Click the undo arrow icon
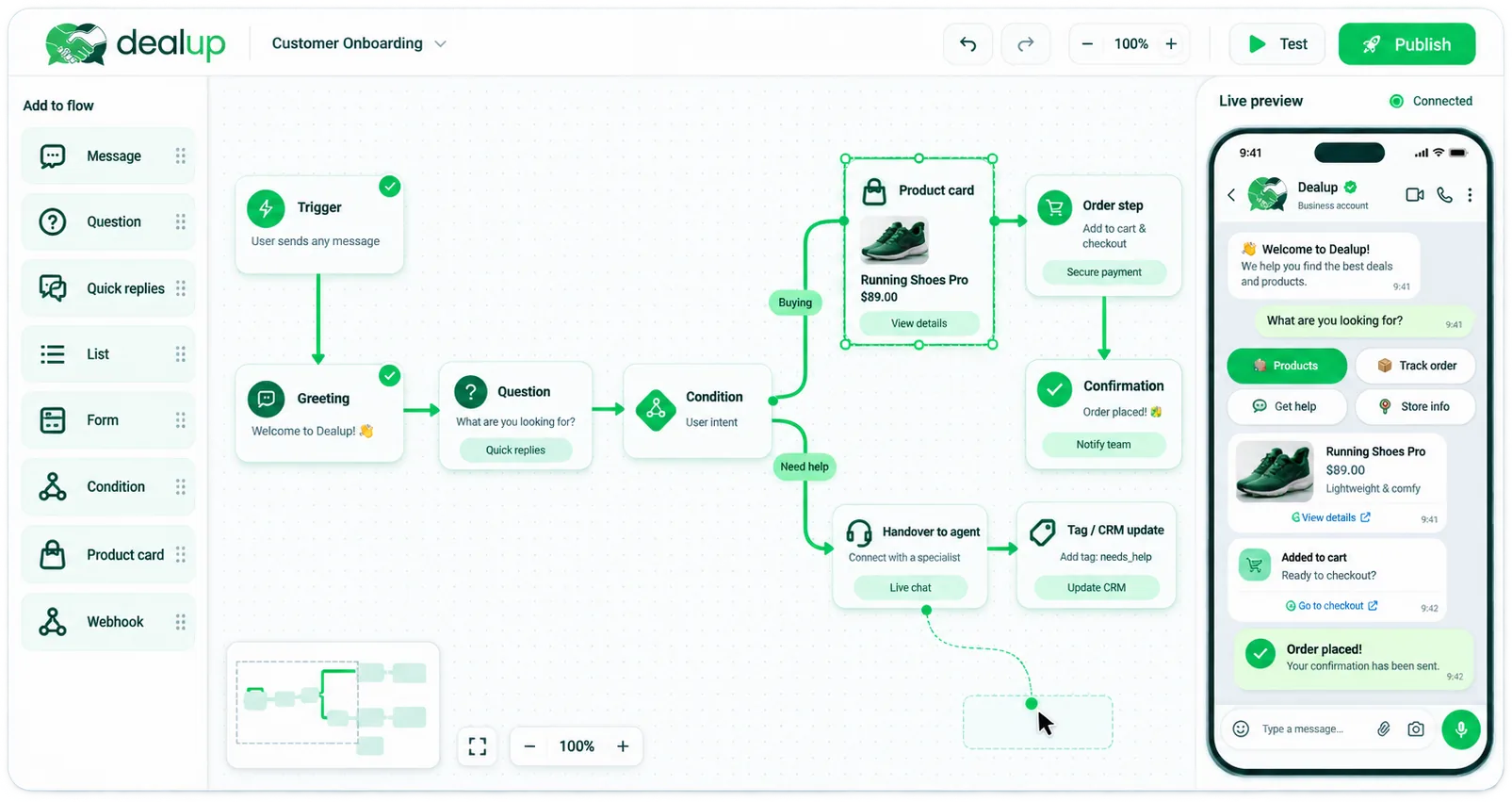The width and height of the screenshot is (1512, 802). [x=967, y=44]
